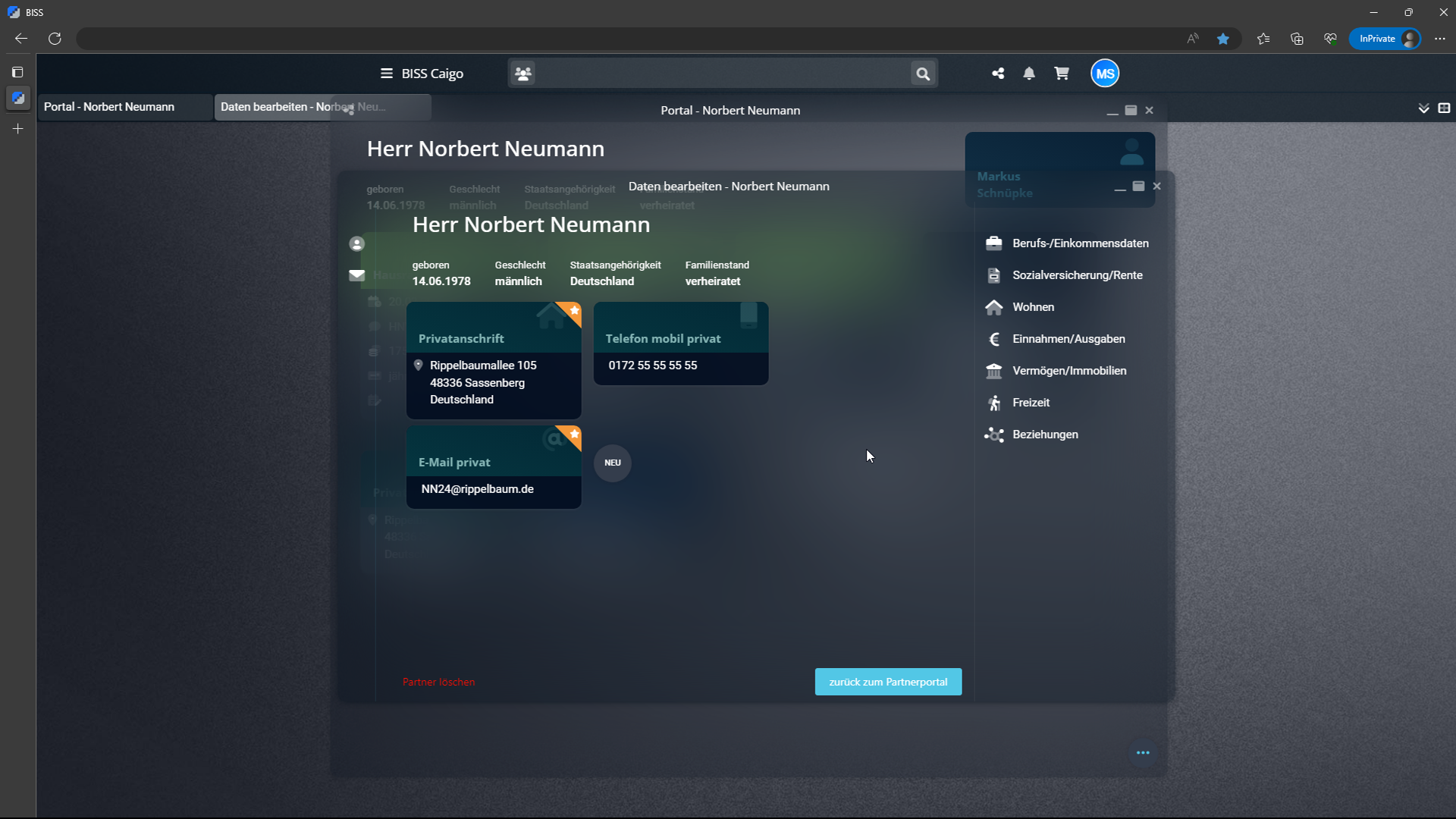The image size is (1456, 819).
Task: Expand the tab list chevron at top right
Action: (x=1423, y=108)
